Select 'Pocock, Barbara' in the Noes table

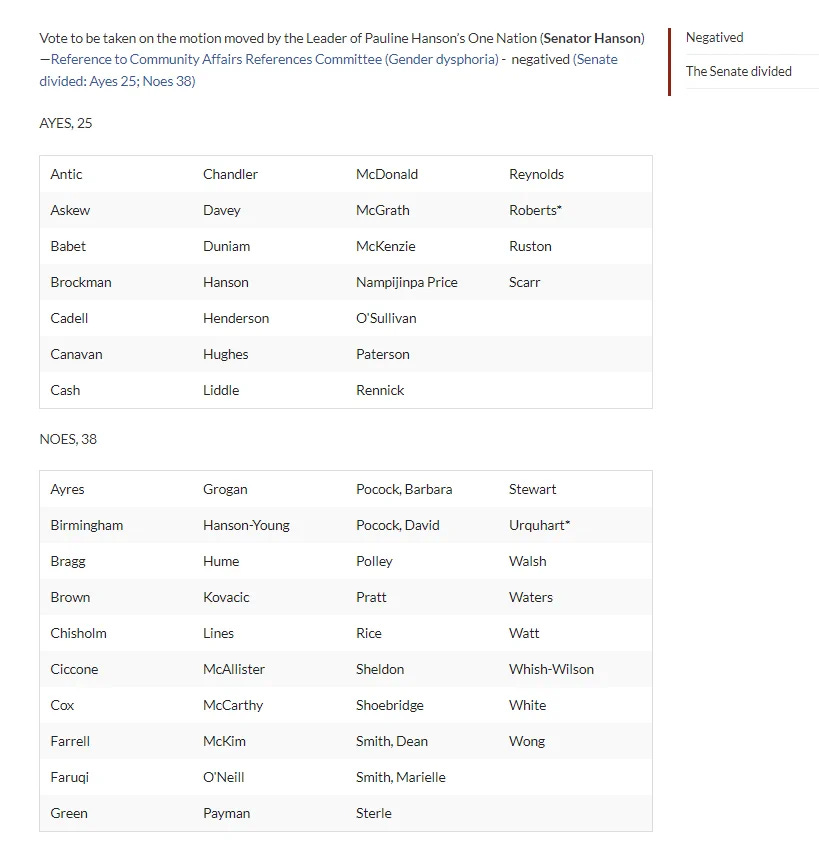coord(404,489)
